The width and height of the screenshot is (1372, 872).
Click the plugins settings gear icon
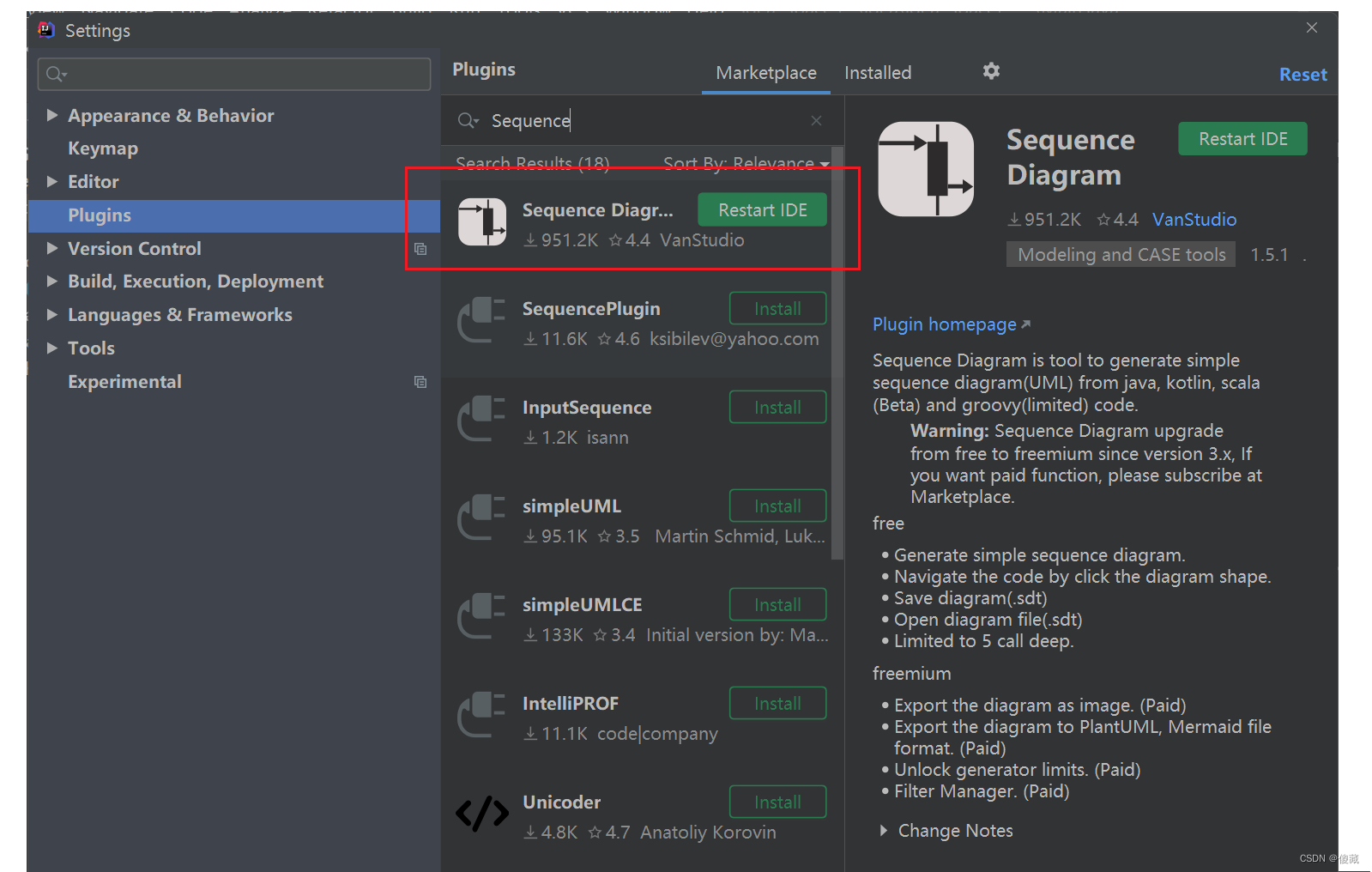991,71
